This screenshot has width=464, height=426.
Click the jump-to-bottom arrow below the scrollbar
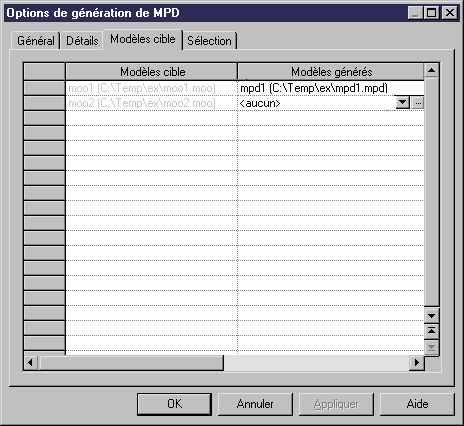click(431, 347)
